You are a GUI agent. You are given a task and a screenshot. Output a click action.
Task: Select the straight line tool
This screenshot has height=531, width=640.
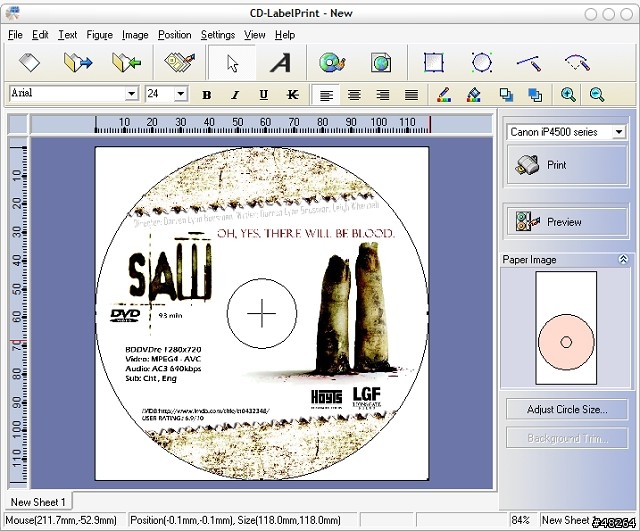529,63
